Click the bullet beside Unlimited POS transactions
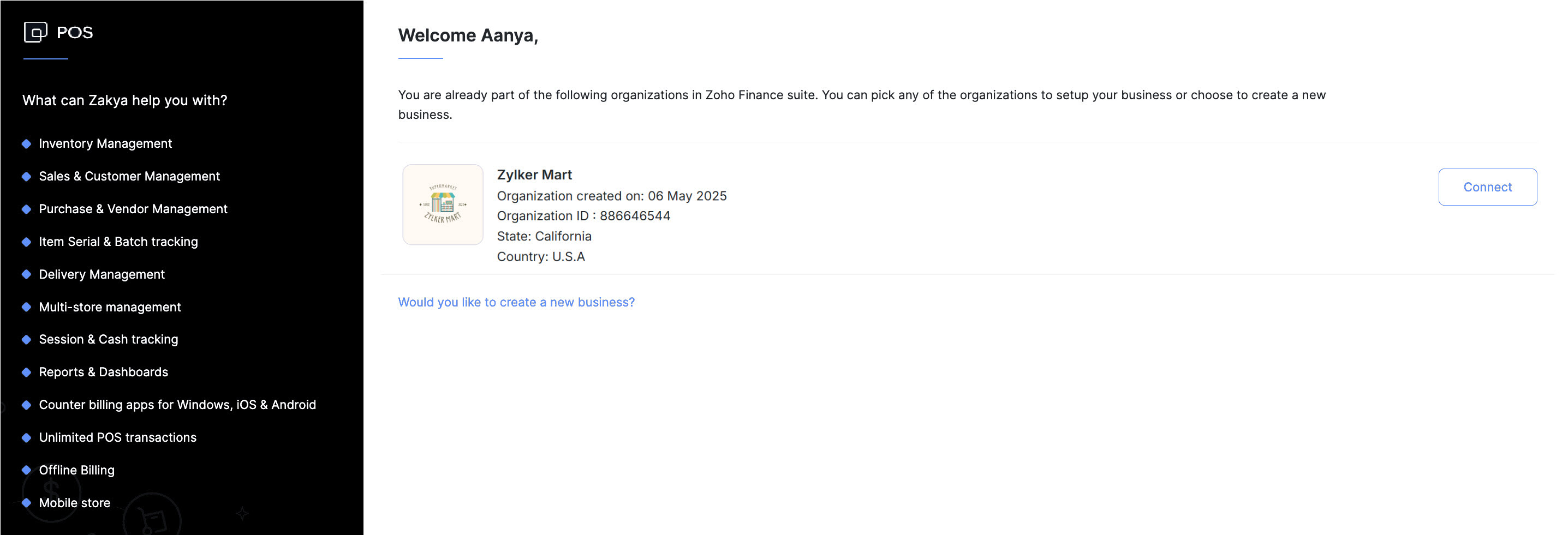 (x=26, y=438)
